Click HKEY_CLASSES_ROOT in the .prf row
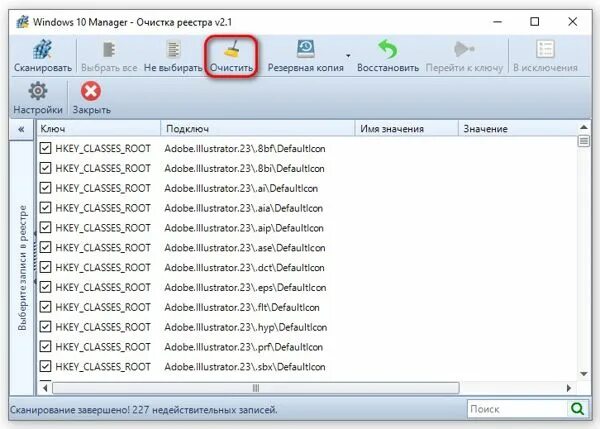Image resolution: width=600 pixels, height=429 pixels. [103, 347]
